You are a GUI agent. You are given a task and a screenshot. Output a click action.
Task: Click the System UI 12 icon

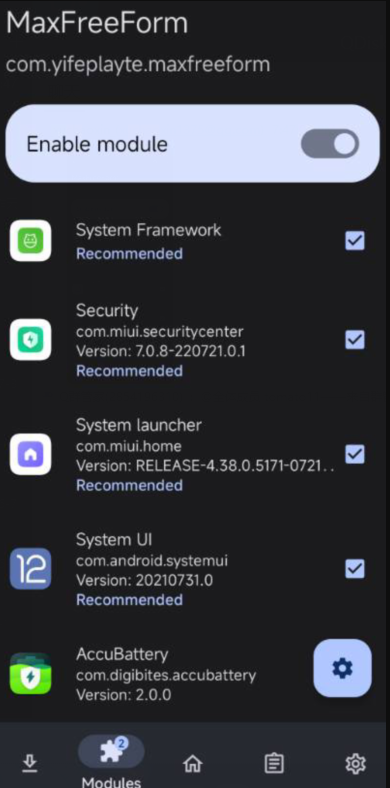31,568
